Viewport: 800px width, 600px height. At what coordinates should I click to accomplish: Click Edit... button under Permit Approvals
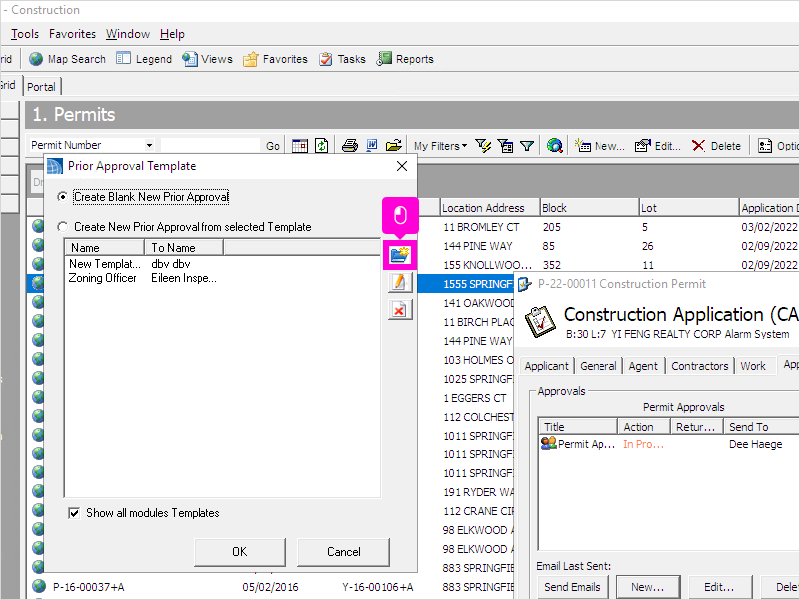point(719,587)
